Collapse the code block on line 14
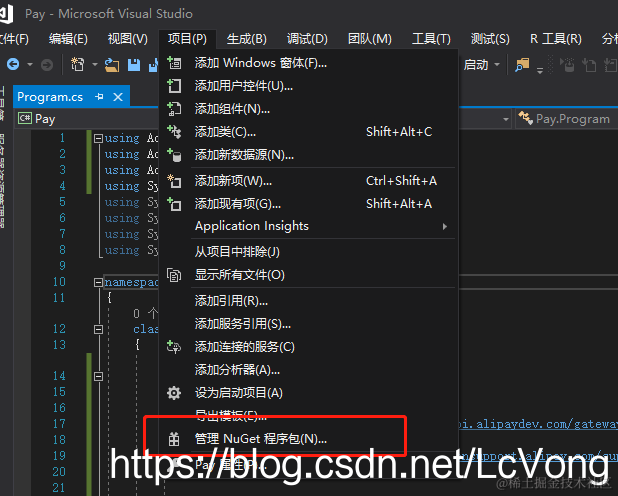The image size is (618, 496). 98,376
